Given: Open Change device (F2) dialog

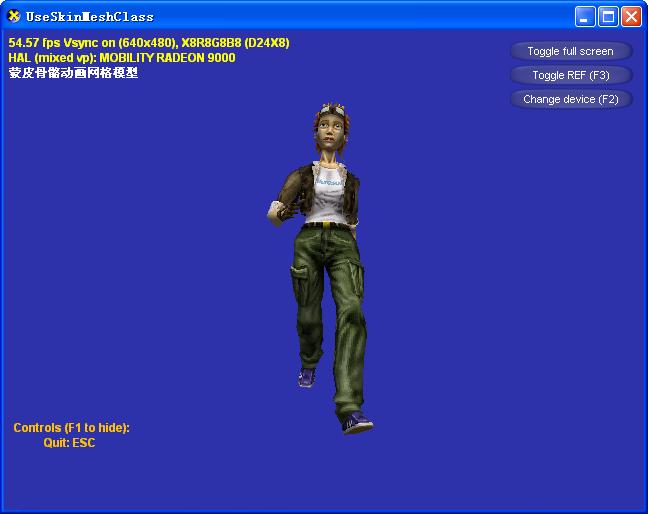Looking at the screenshot, I should click(571, 99).
